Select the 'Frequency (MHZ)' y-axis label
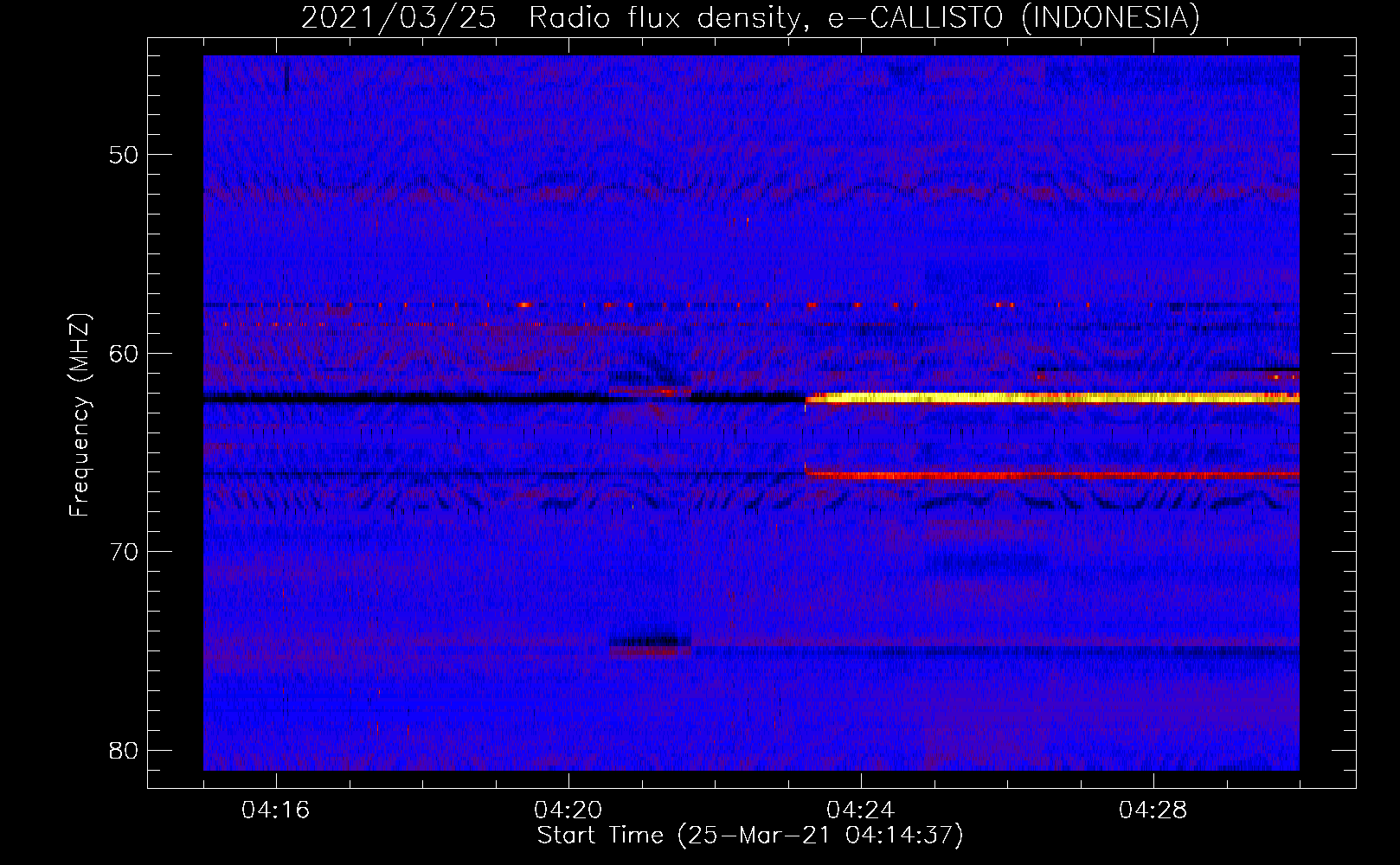 coord(80,415)
